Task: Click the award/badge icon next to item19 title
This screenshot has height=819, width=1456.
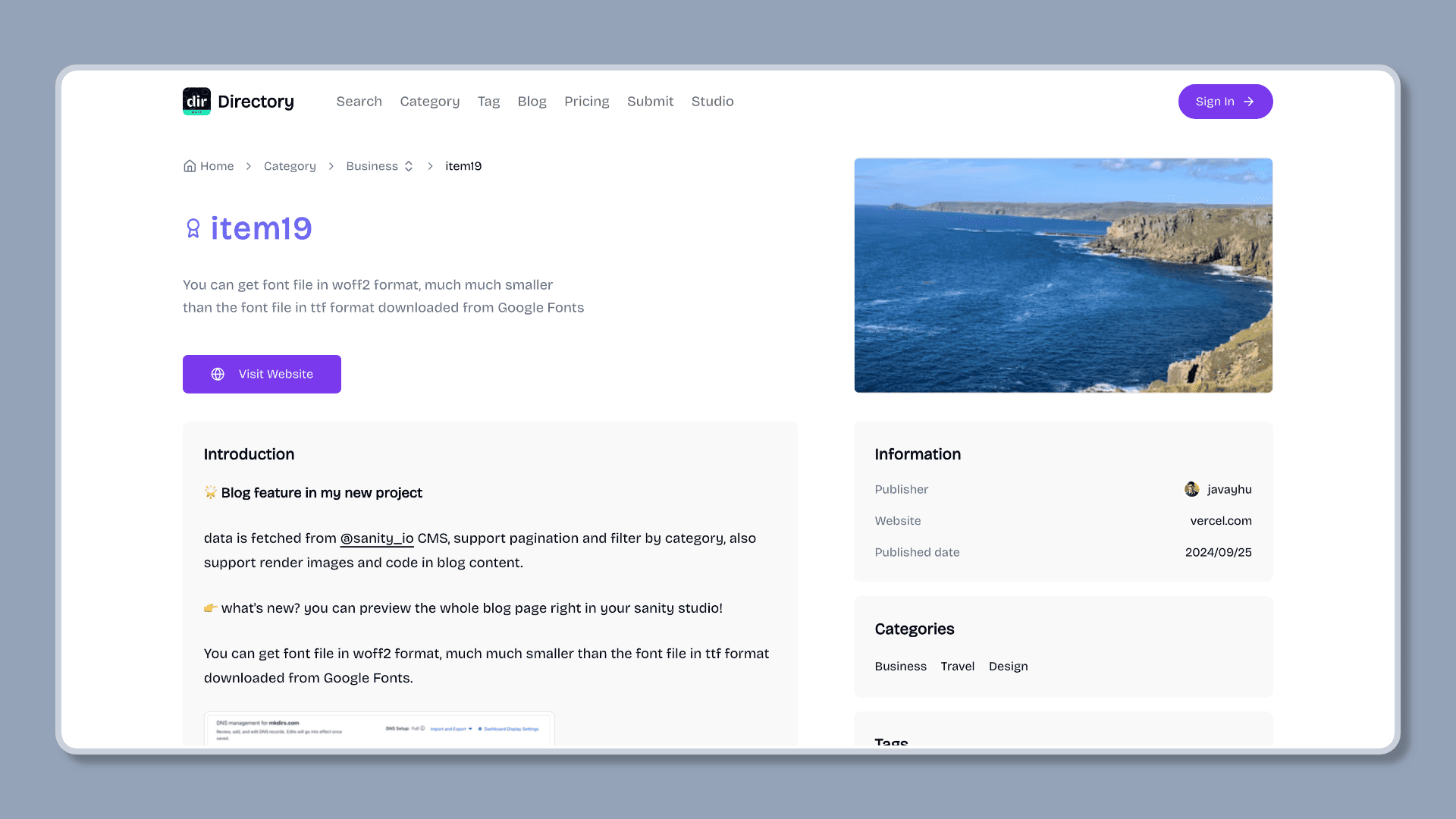Action: [x=192, y=228]
